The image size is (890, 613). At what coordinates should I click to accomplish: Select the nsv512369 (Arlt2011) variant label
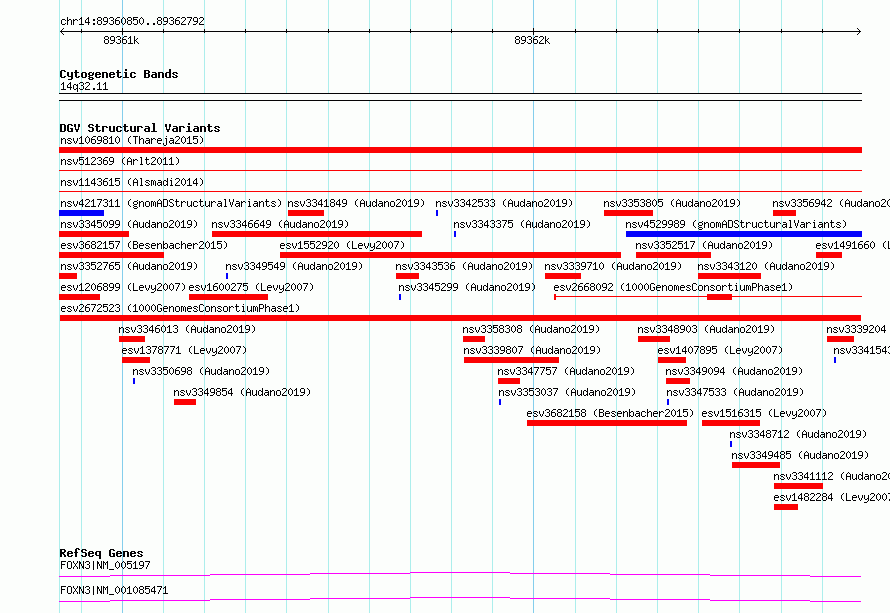click(120, 161)
